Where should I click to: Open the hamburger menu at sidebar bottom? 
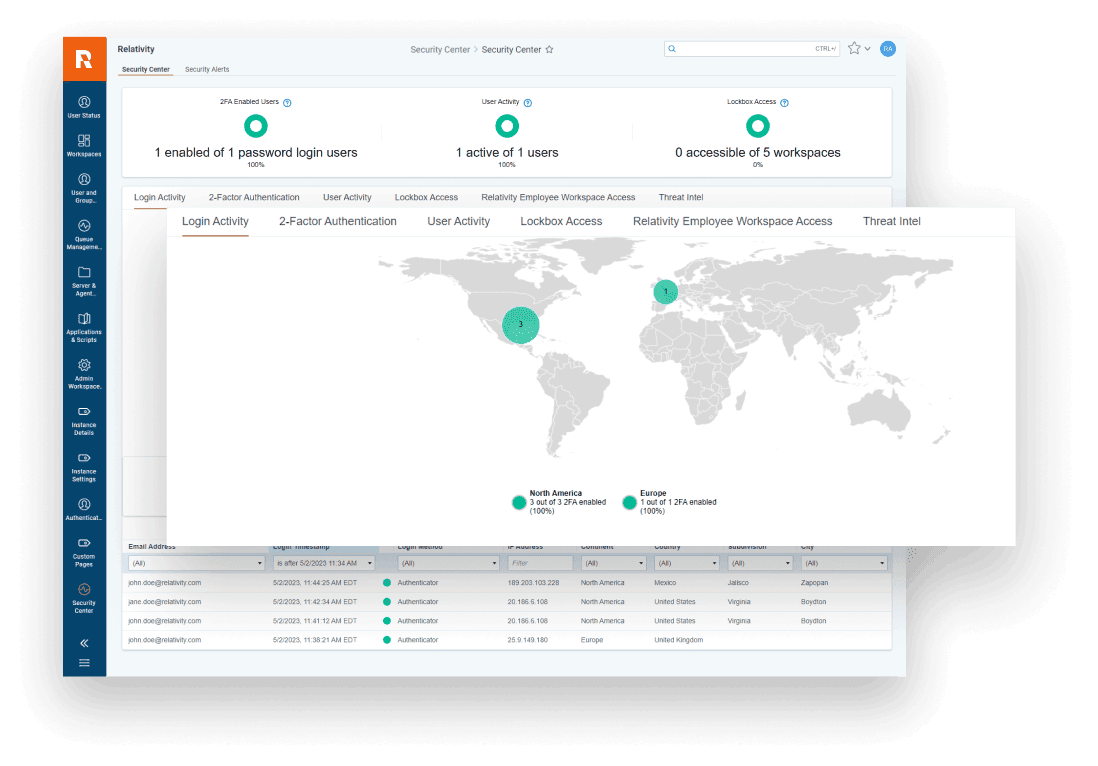[84, 662]
